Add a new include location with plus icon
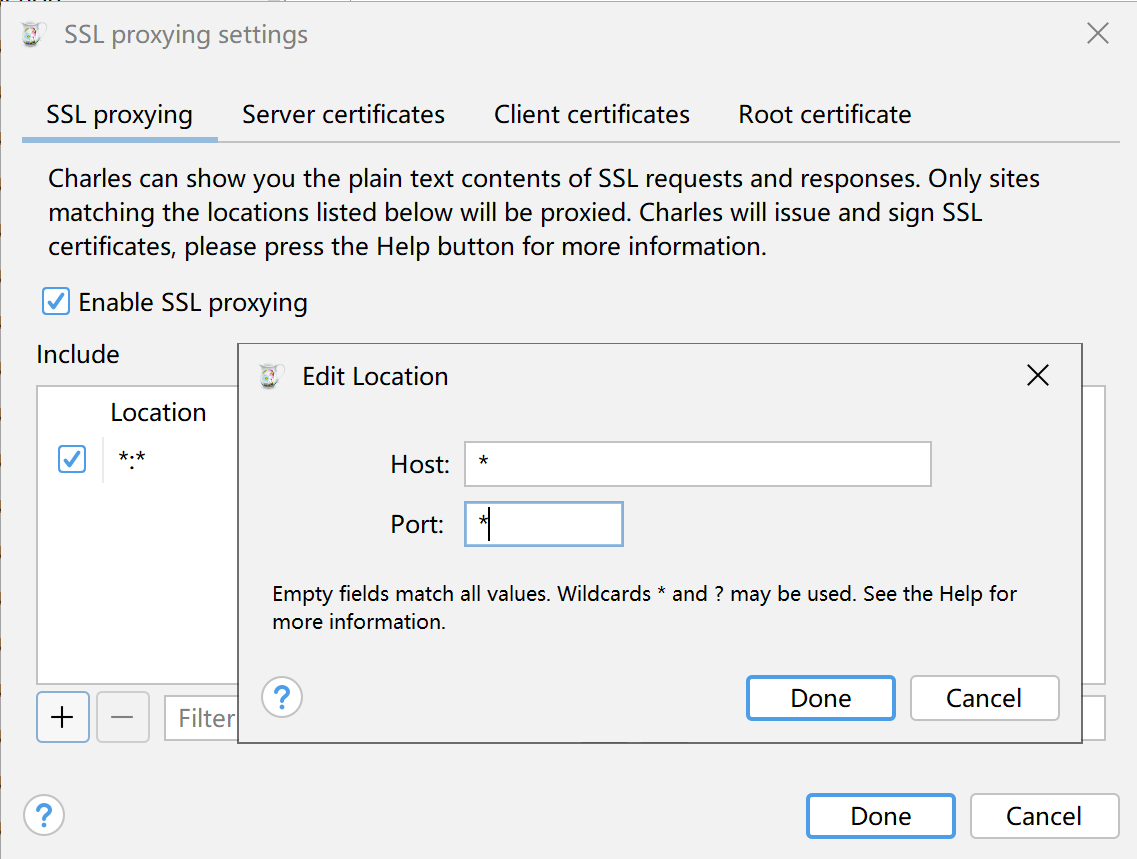This screenshot has height=859, width=1137. pos(63,717)
